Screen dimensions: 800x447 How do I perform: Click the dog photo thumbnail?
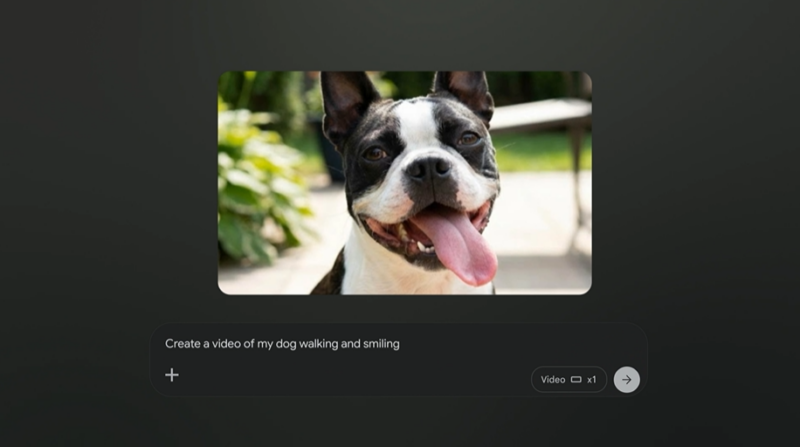click(x=405, y=183)
